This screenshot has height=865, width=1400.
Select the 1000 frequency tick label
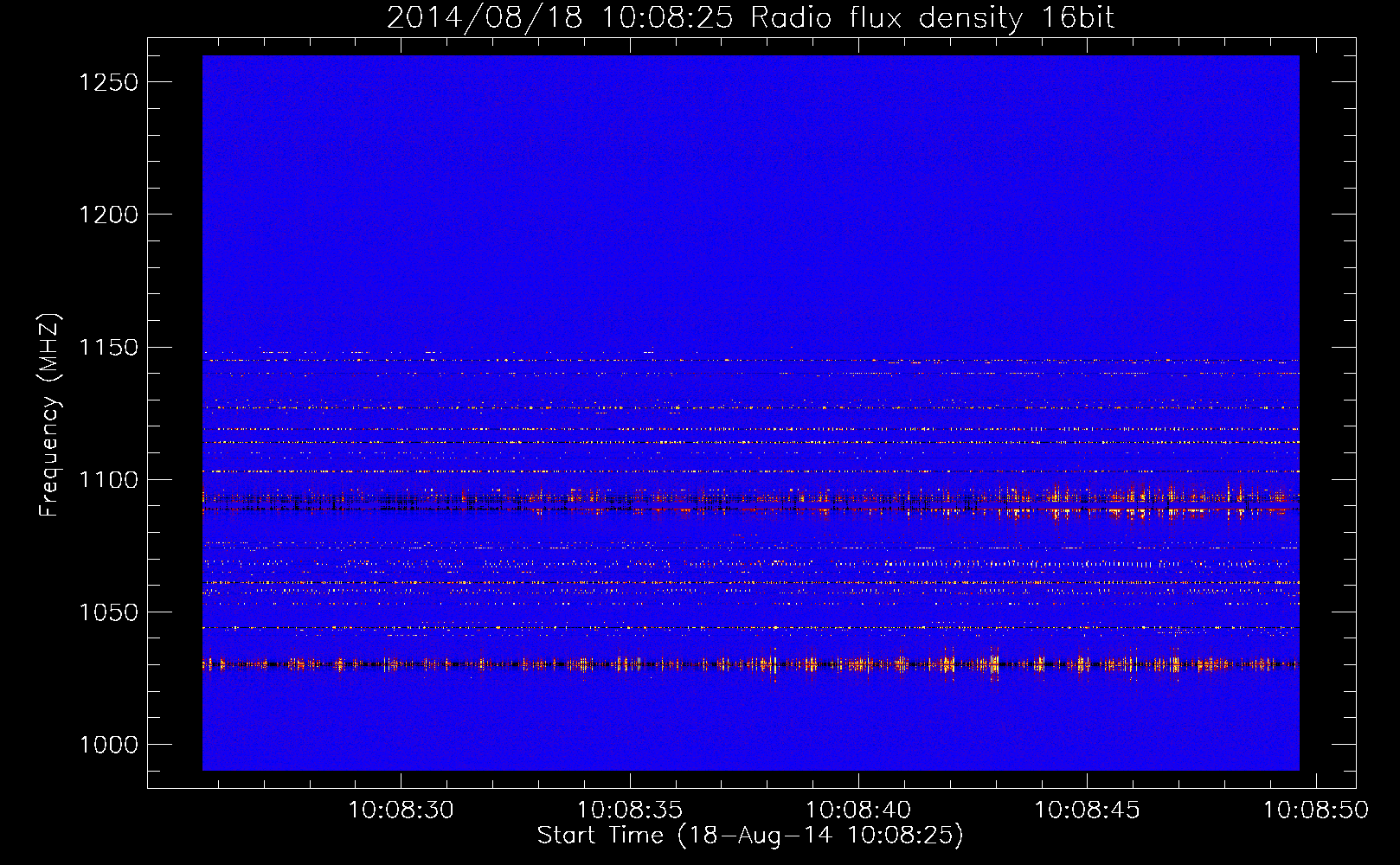(x=108, y=745)
